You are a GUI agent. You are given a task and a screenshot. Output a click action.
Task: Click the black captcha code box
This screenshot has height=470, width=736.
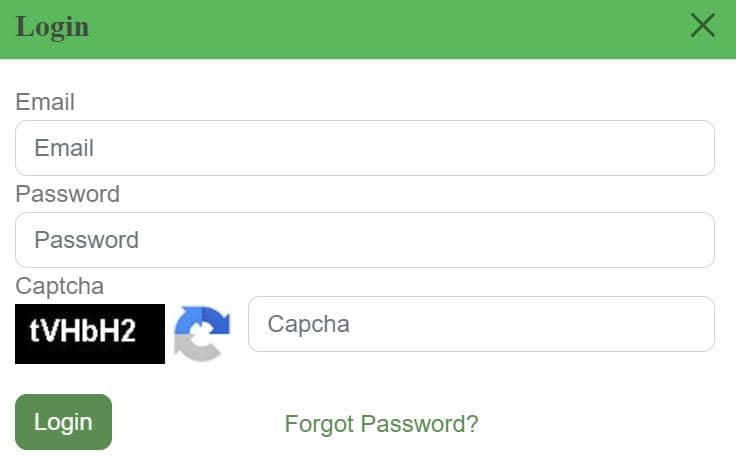pos(90,333)
